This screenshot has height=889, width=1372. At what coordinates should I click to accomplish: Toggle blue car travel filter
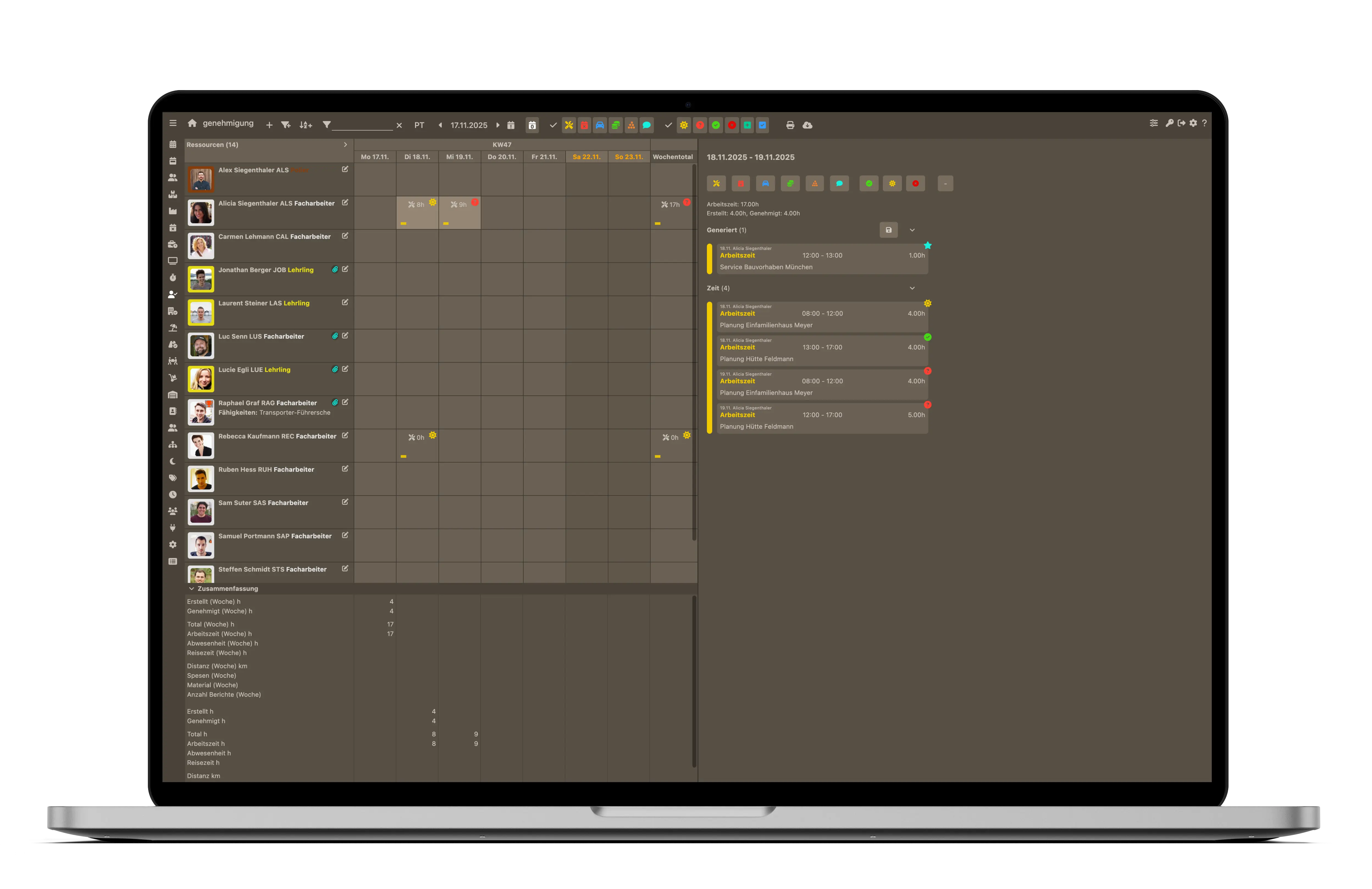pos(599,125)
